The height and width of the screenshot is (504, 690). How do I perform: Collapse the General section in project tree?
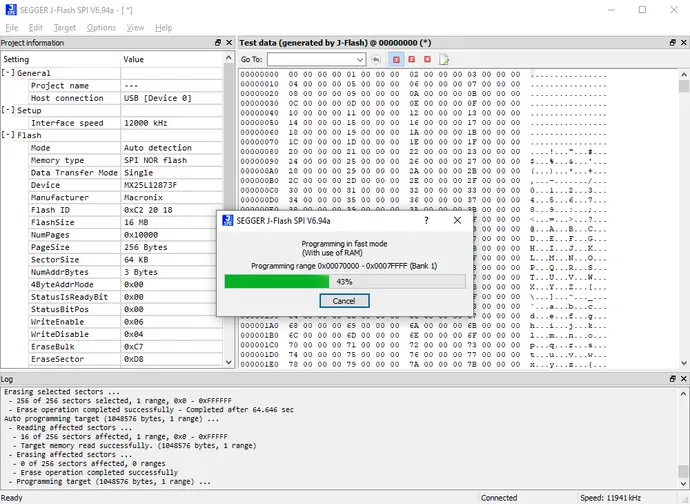8,73
